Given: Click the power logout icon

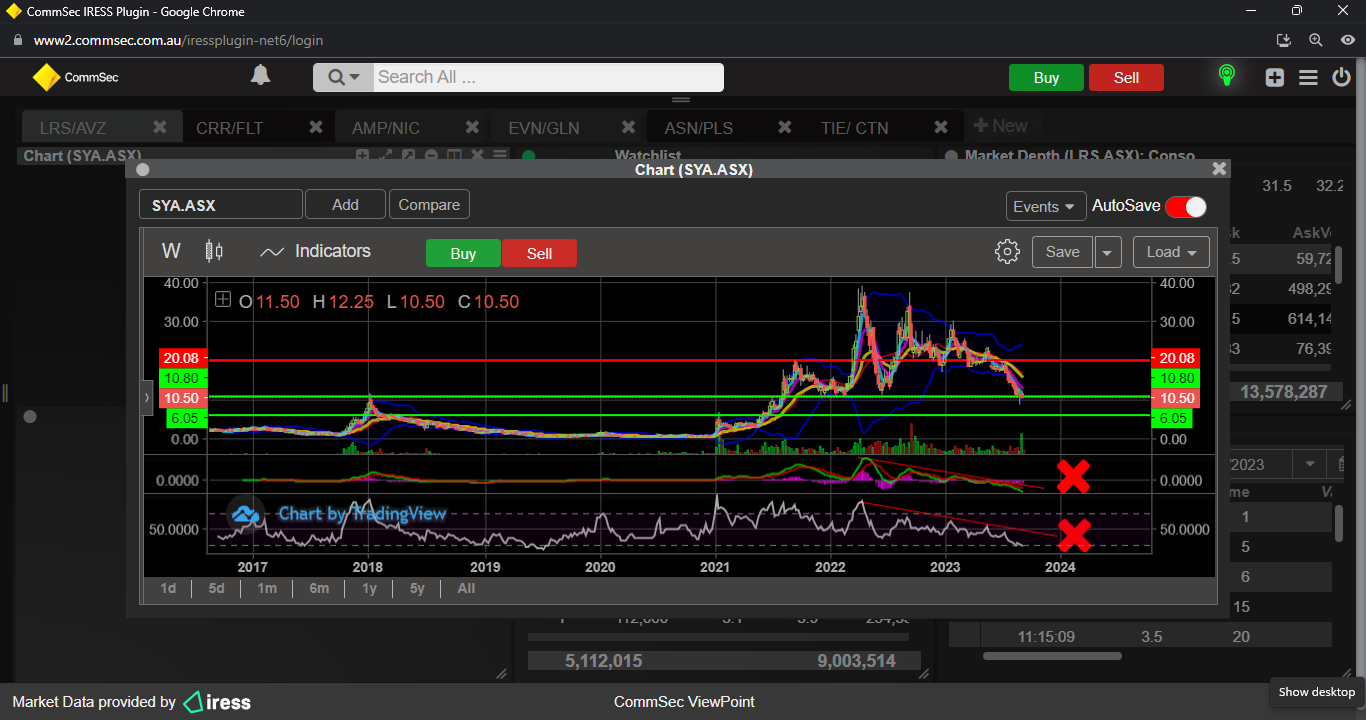Looking at the screenshot, I should (1341, 77).
